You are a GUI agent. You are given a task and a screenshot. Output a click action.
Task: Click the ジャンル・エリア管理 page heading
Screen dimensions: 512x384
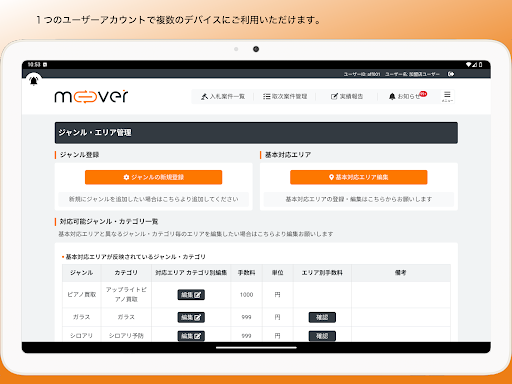coord(95,133)
